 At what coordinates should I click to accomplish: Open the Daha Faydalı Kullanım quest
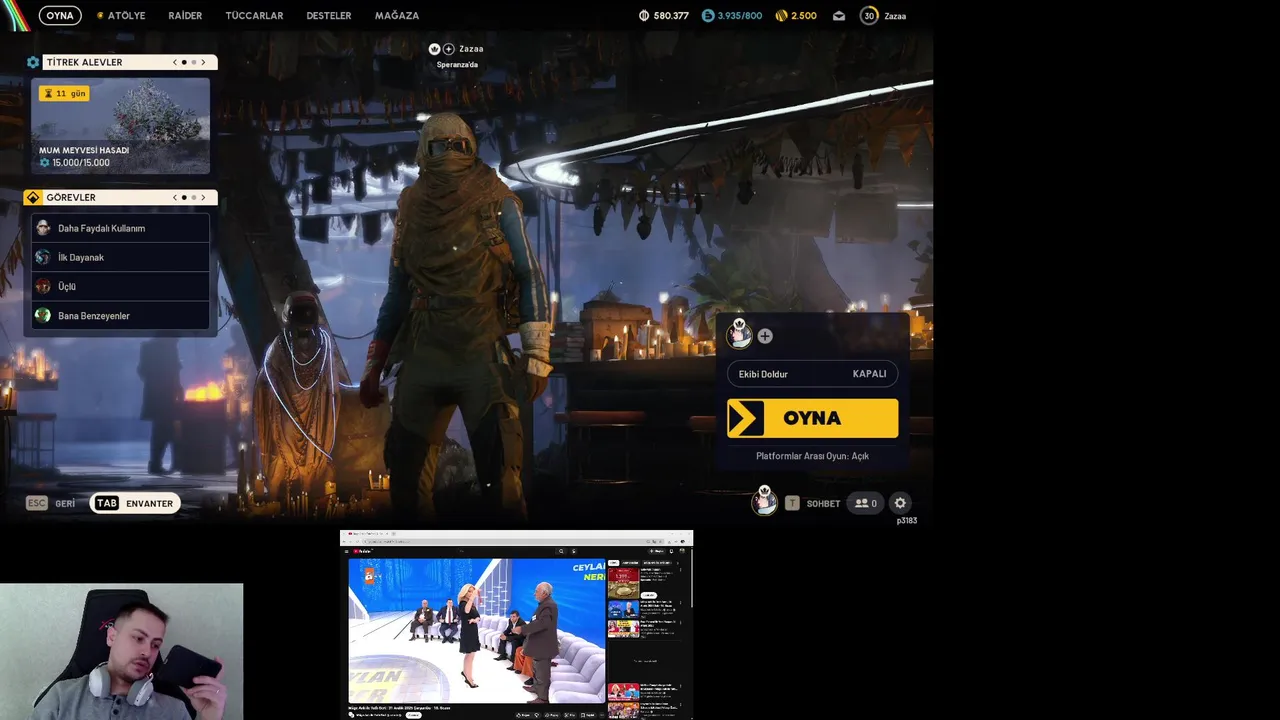(x=120, y=228)
